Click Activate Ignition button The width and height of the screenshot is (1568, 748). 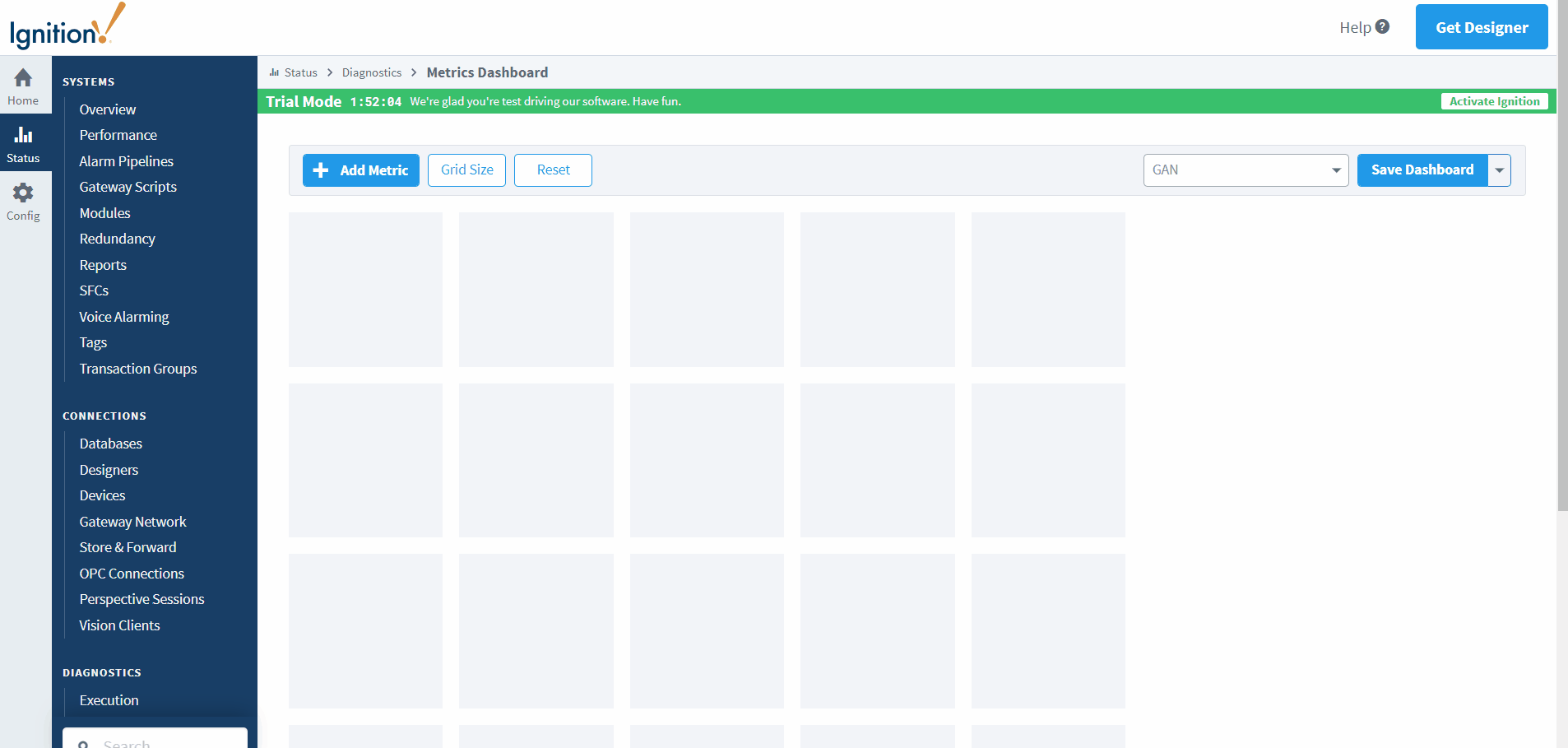(1494, 101)
